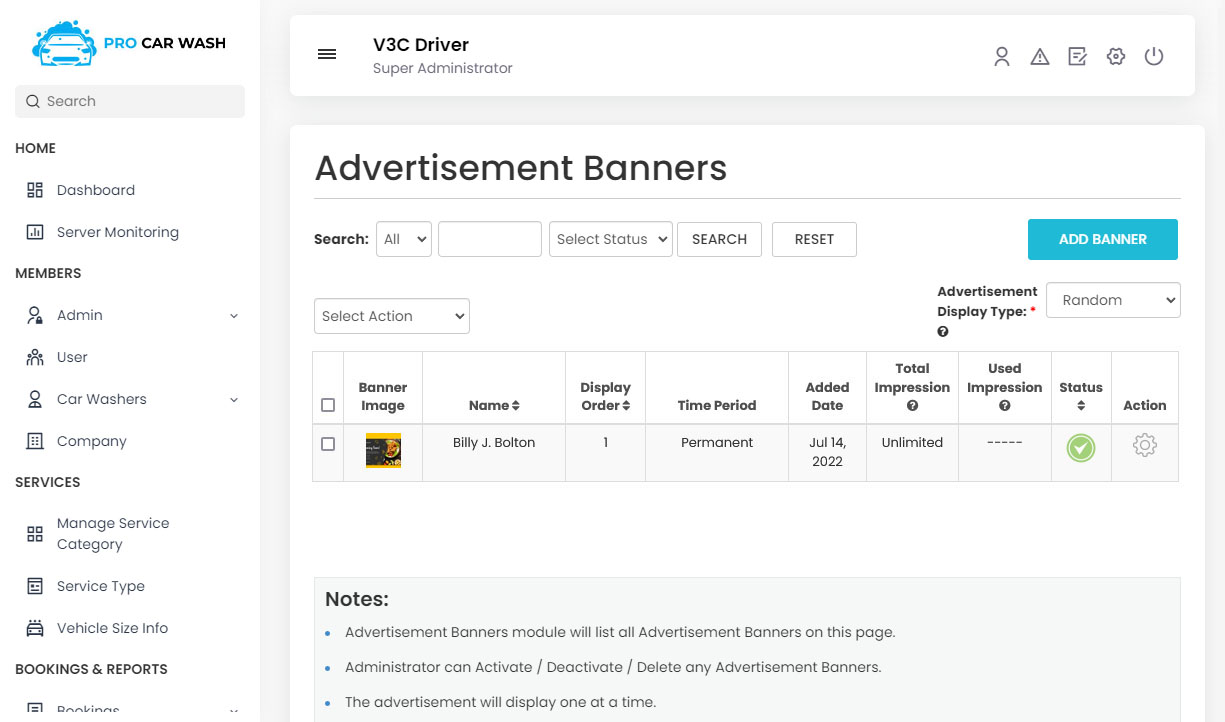
Task: Click the SEARCH button
Action: click(x=719, y=239)
